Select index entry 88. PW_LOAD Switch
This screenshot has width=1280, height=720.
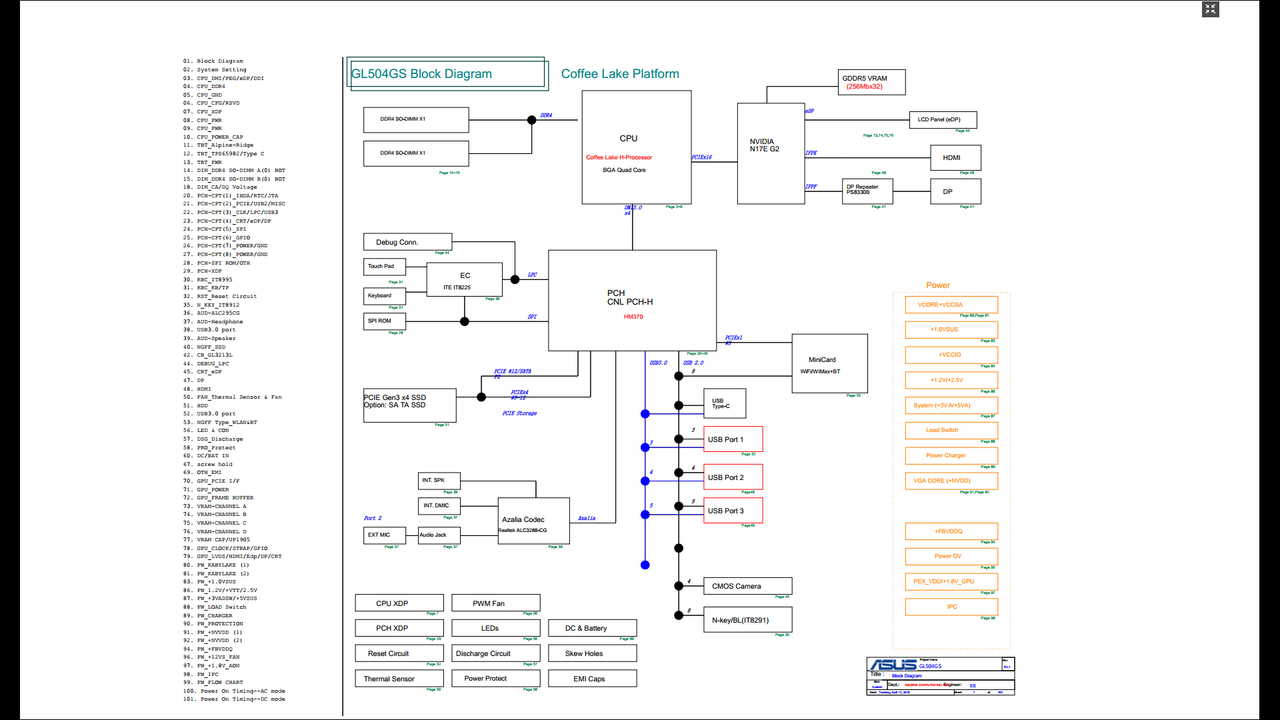215,607
